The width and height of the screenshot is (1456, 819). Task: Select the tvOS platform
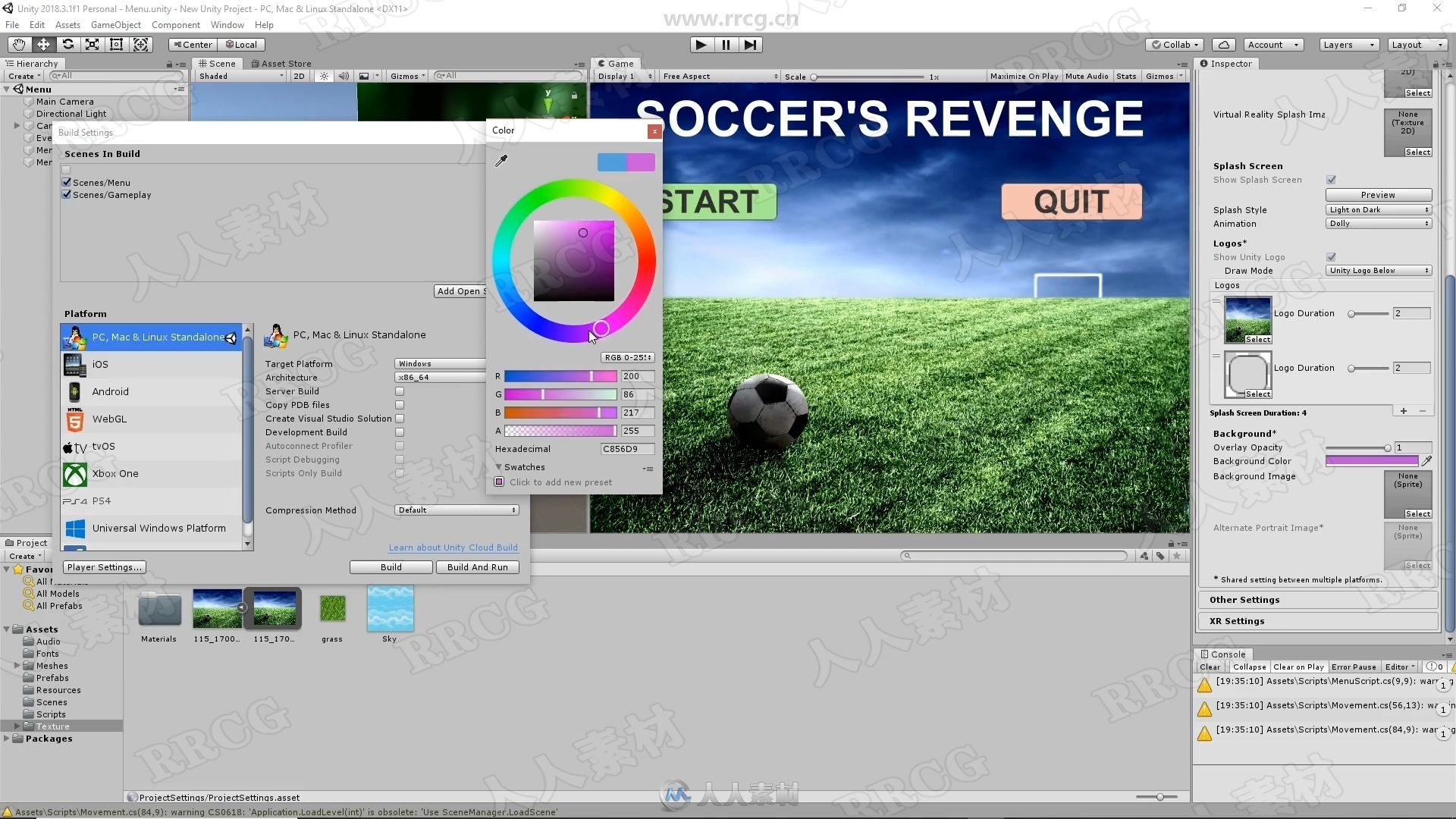[152, 447]
